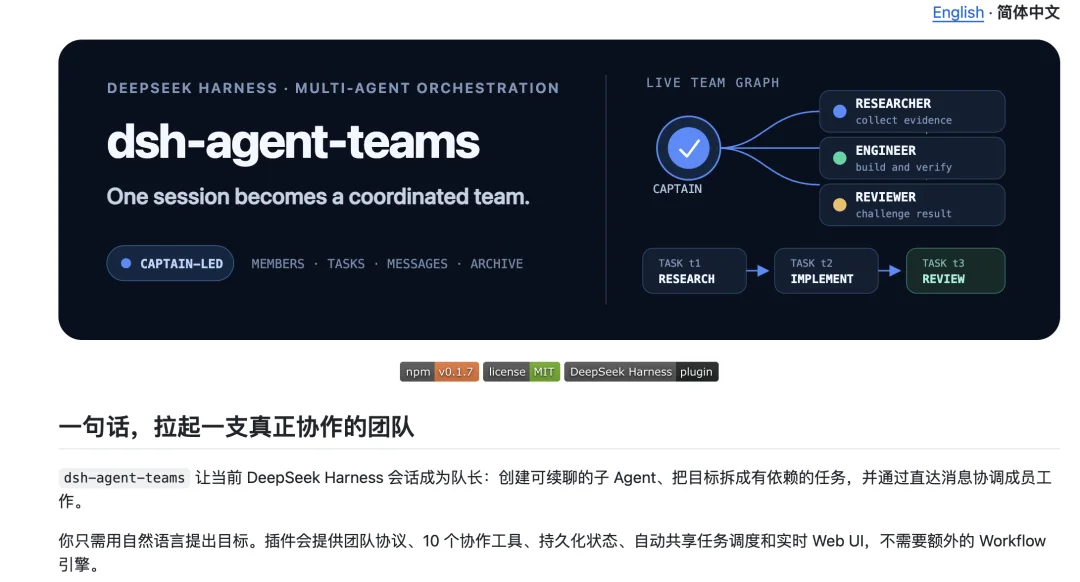Screen dimensions: 1080x582
Task: Click the green dot in ENGINEER card
Action: coord(840,158)
